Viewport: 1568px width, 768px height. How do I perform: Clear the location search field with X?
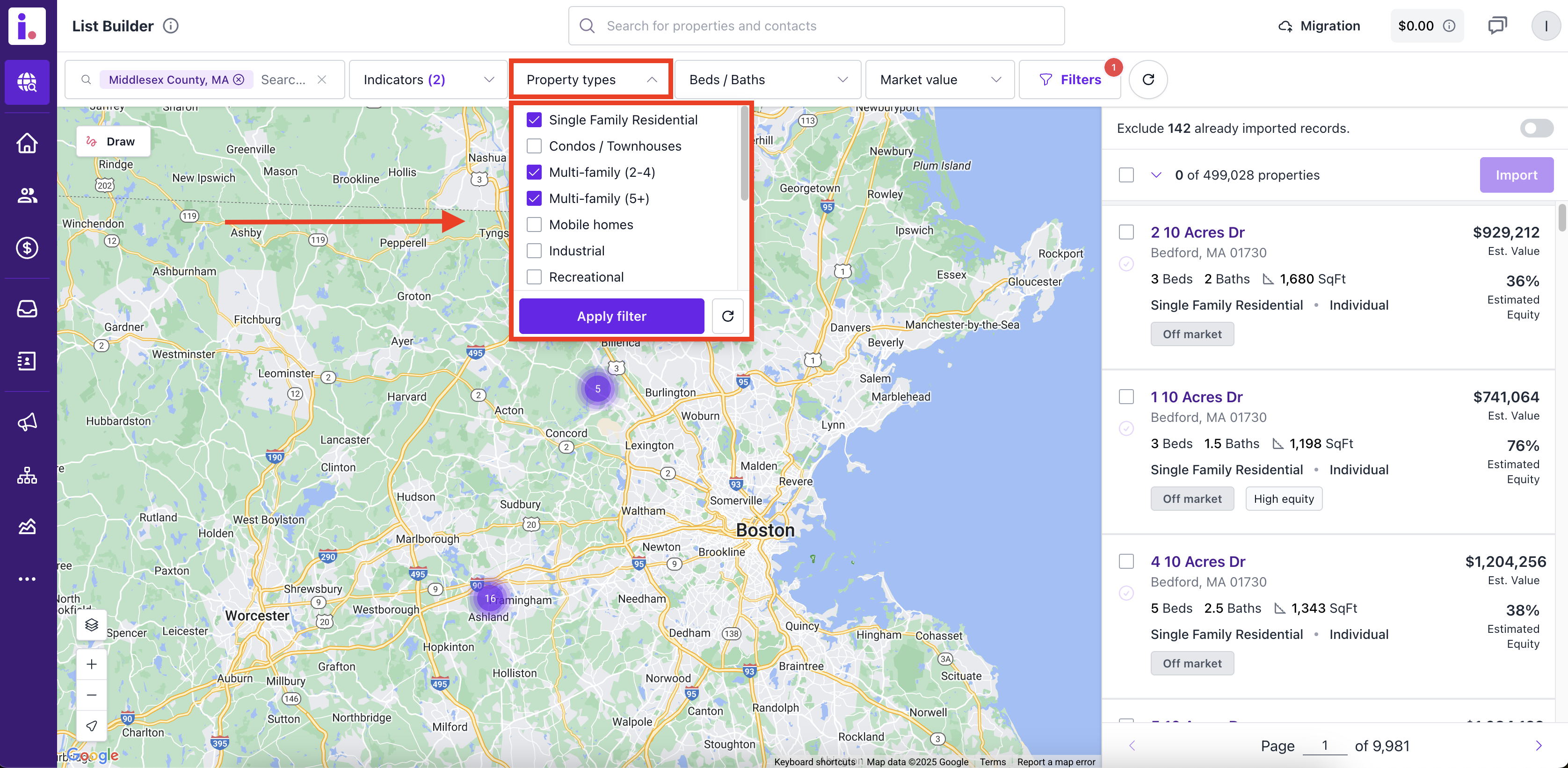(322, 80)
